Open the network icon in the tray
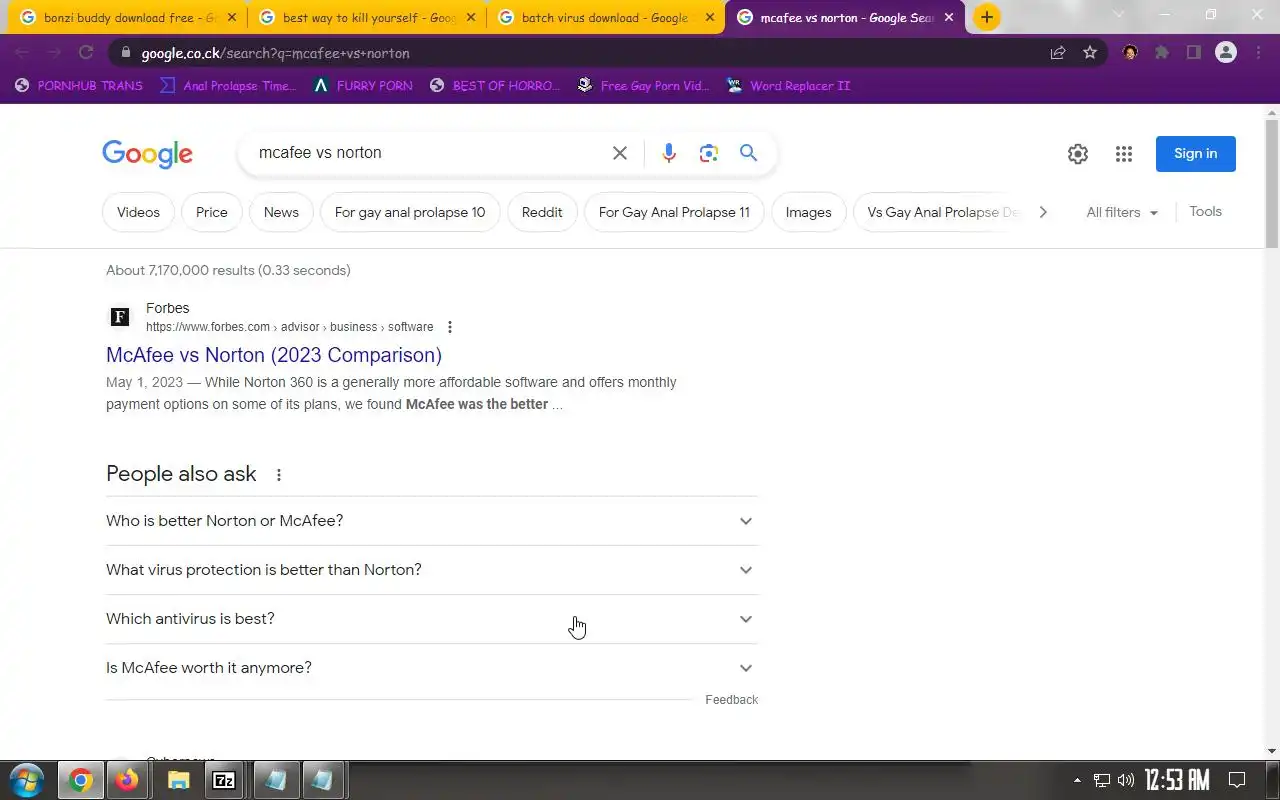Screen dimensions: 1280x800 [1101, 781]
